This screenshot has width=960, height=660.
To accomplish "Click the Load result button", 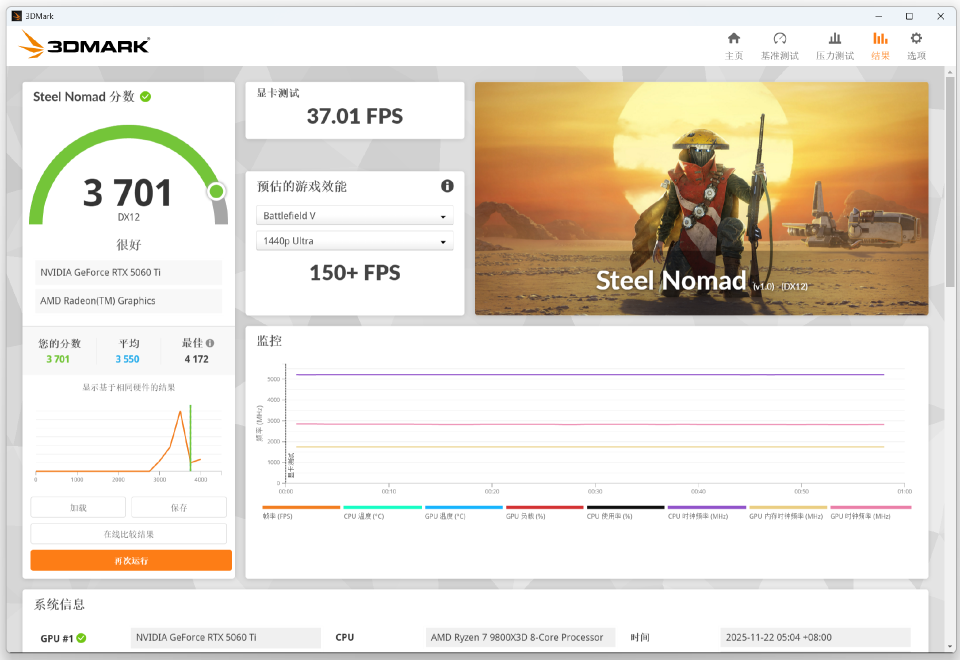I will click(x=78, y=508).
